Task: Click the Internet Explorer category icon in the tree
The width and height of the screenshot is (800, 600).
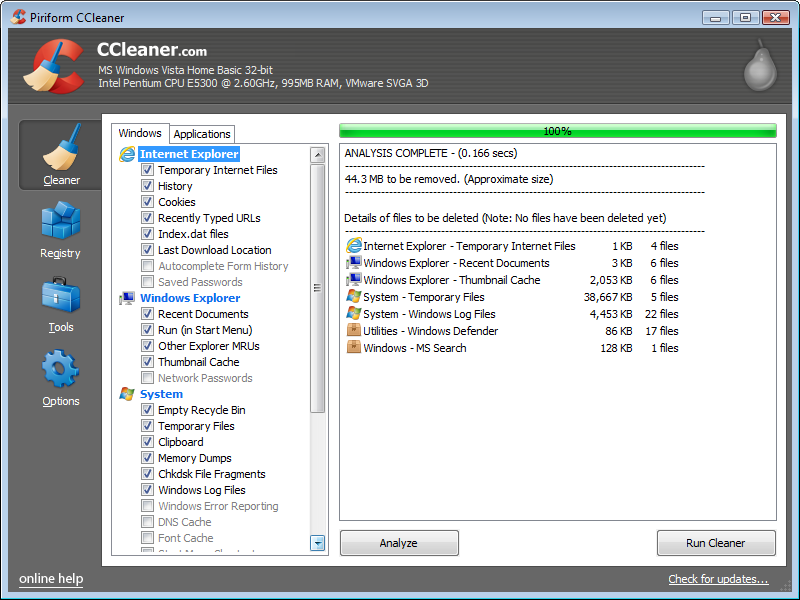Action: point(127,154)
